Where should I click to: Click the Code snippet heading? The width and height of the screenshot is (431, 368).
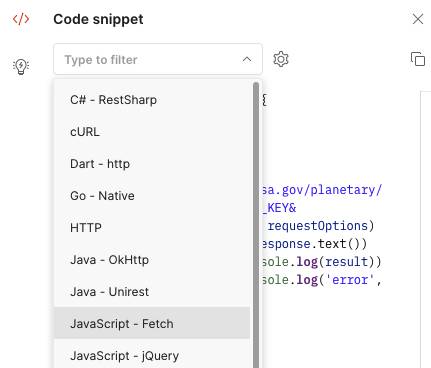[x=98, y=19]
